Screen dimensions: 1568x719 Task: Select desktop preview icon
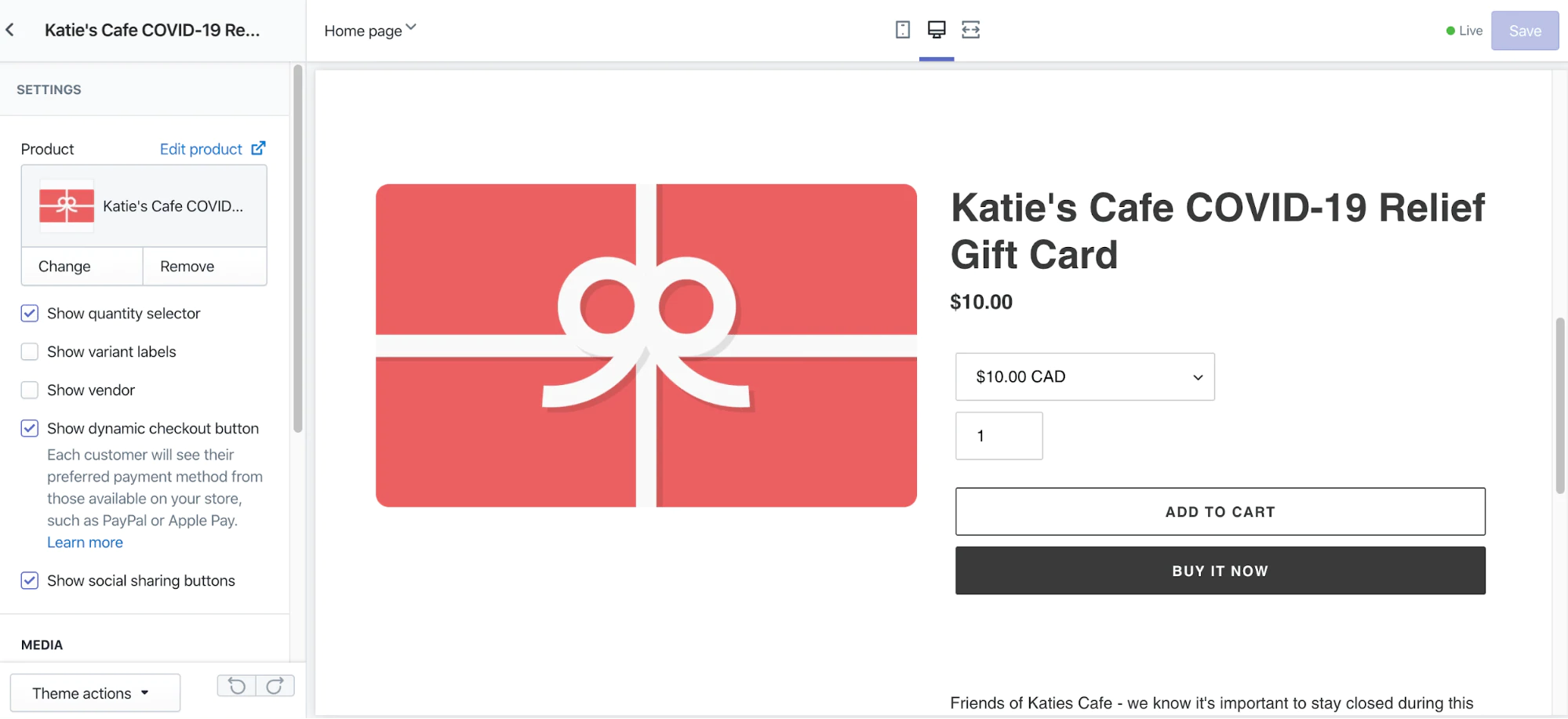point(937,30)
